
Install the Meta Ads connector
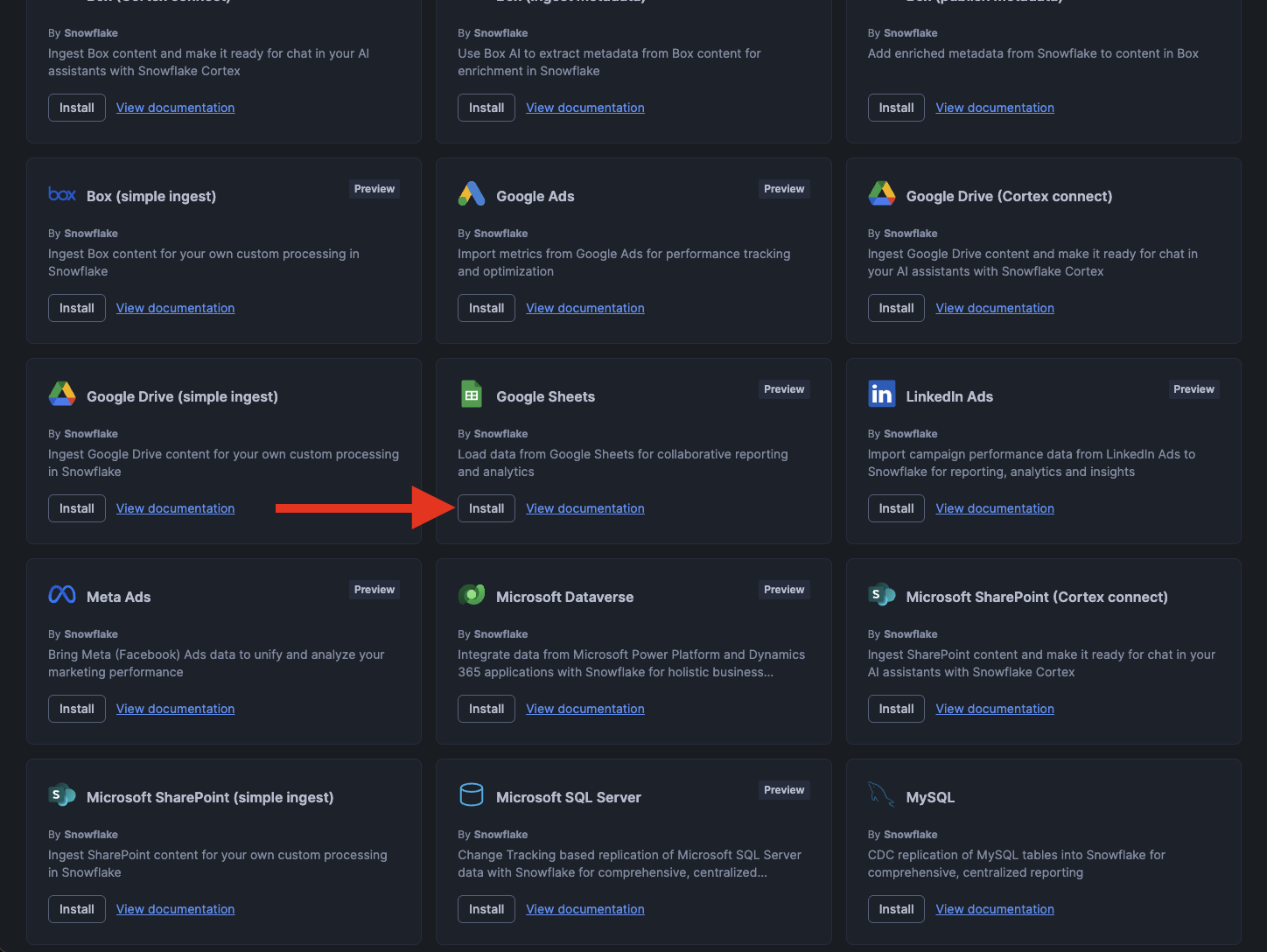[77, 709]
